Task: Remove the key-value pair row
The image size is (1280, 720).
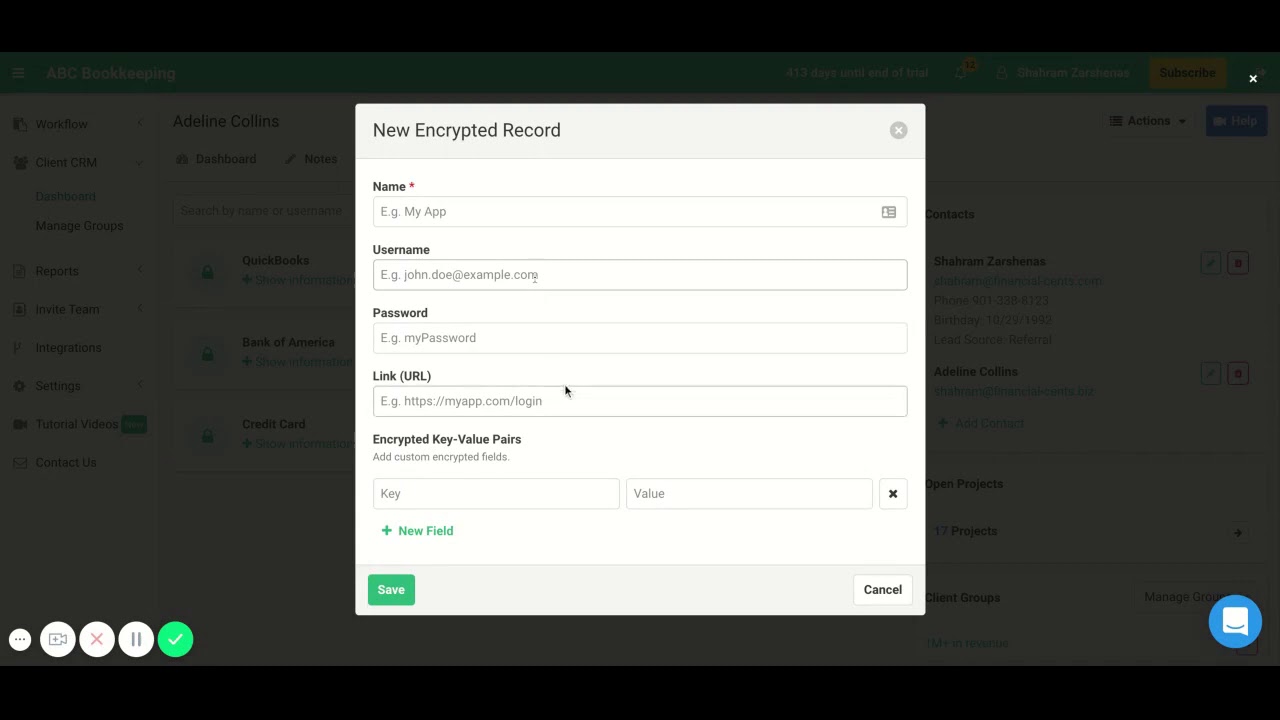Action: pyautogui.click(x=893, y=494)
